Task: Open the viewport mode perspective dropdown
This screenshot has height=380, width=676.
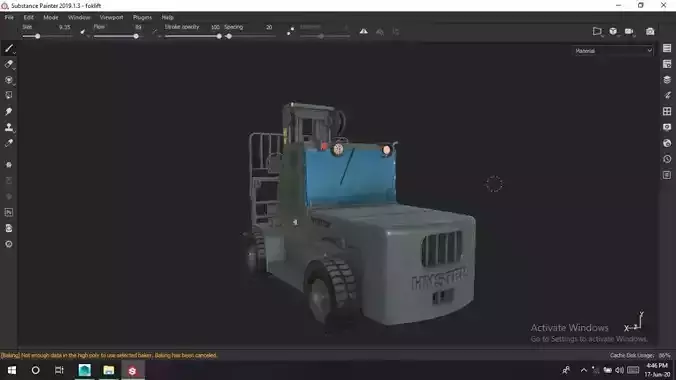Action: 597,31
